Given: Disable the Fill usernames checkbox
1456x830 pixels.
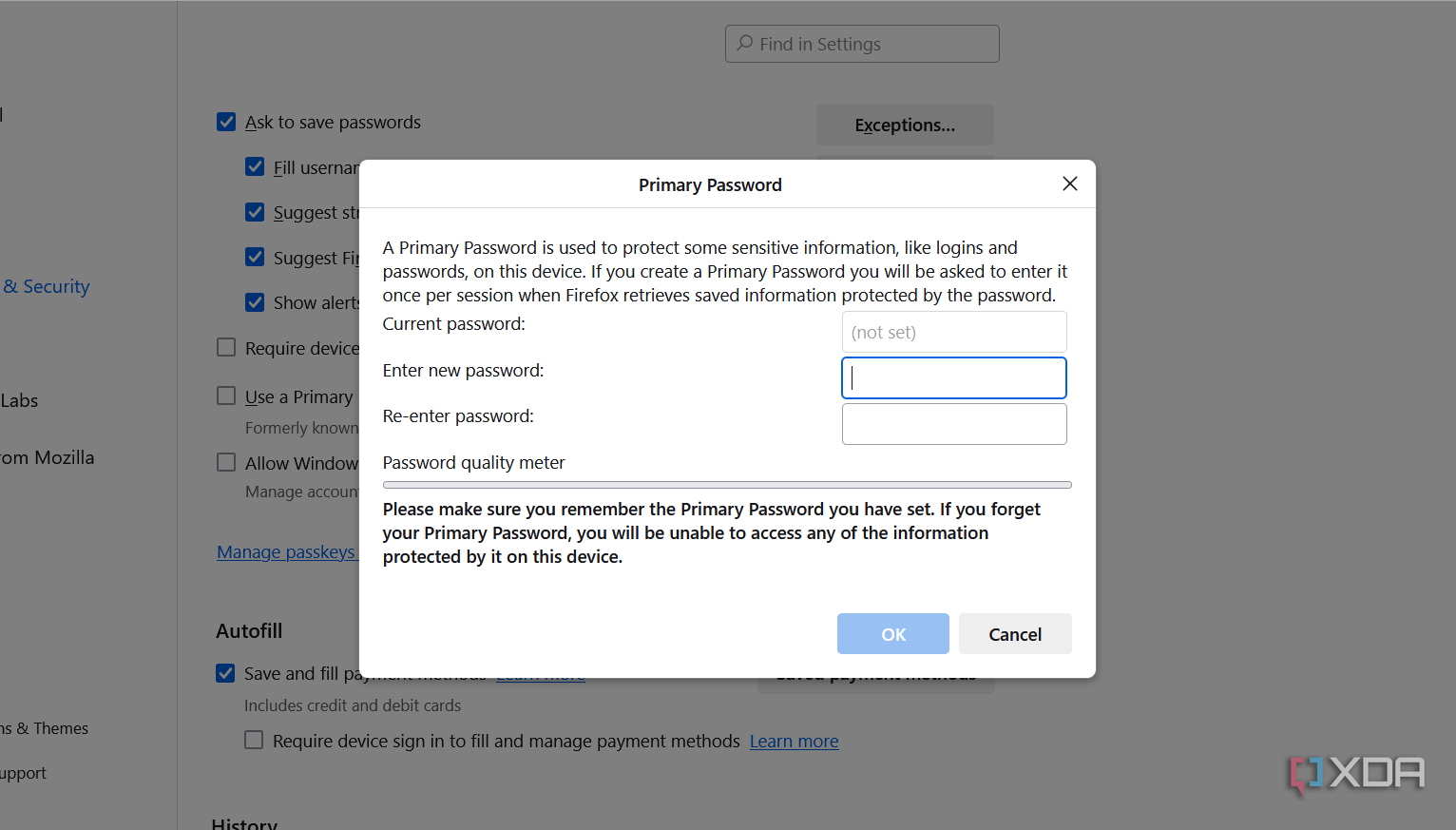Looking at the screenshot, I should (x=254, y=166).
